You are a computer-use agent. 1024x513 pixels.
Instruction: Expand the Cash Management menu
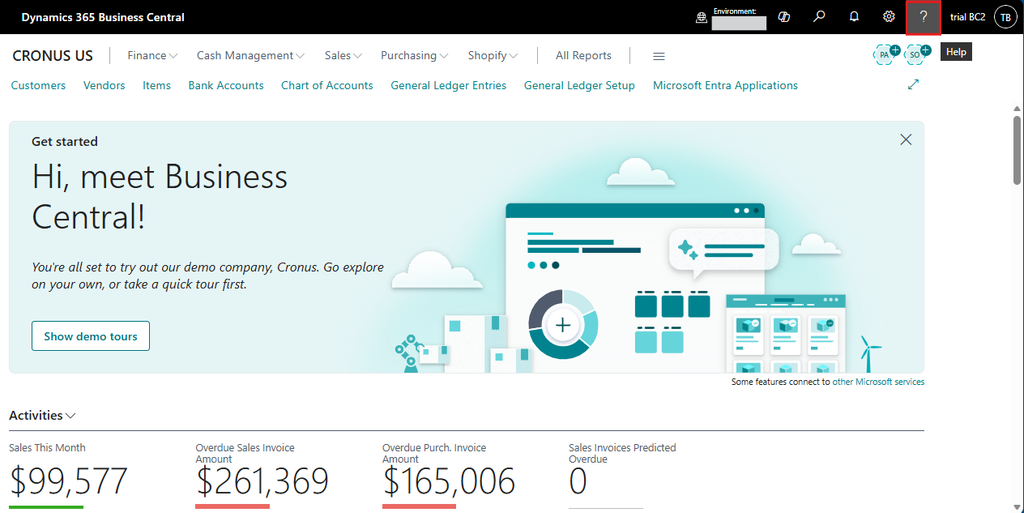point(250,55)
